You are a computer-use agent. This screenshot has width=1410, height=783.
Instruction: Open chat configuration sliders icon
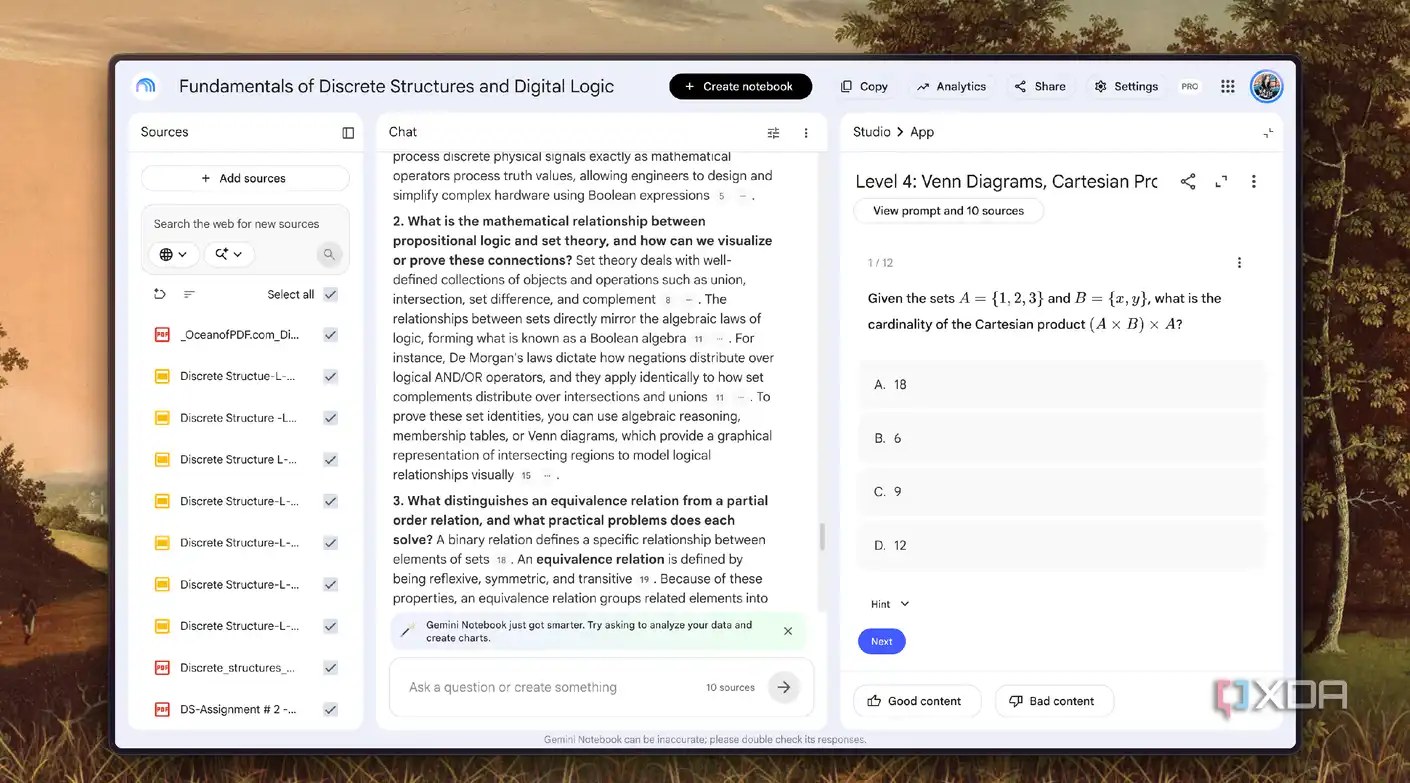tap(773, 132)
